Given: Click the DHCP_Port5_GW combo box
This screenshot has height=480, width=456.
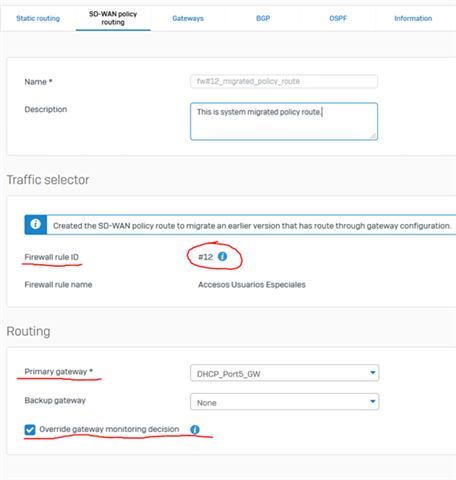Looking at the screenshot, I should coord(284,373).
